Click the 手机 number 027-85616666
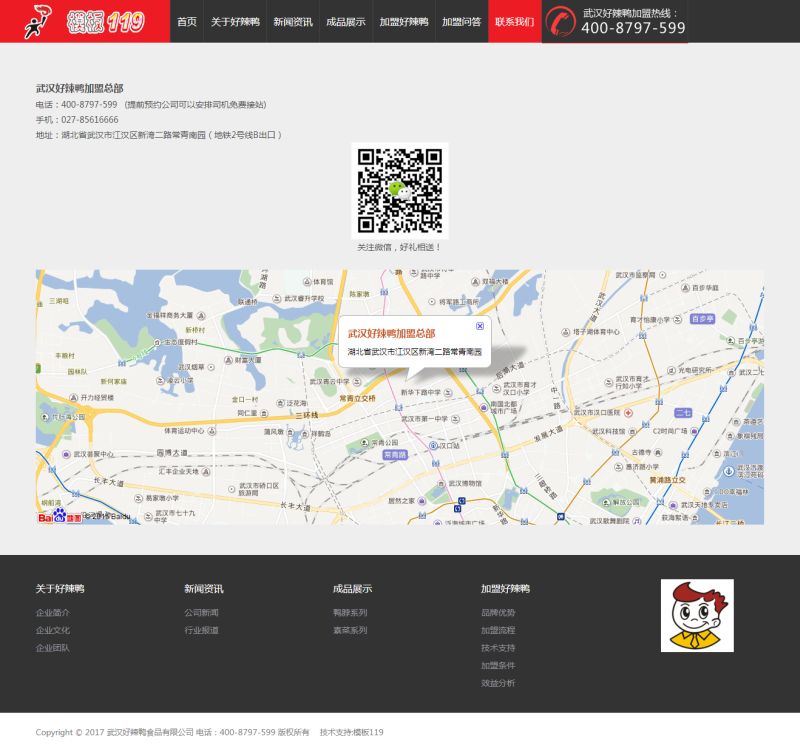800x751 pixels. click(x=90, y=119)
